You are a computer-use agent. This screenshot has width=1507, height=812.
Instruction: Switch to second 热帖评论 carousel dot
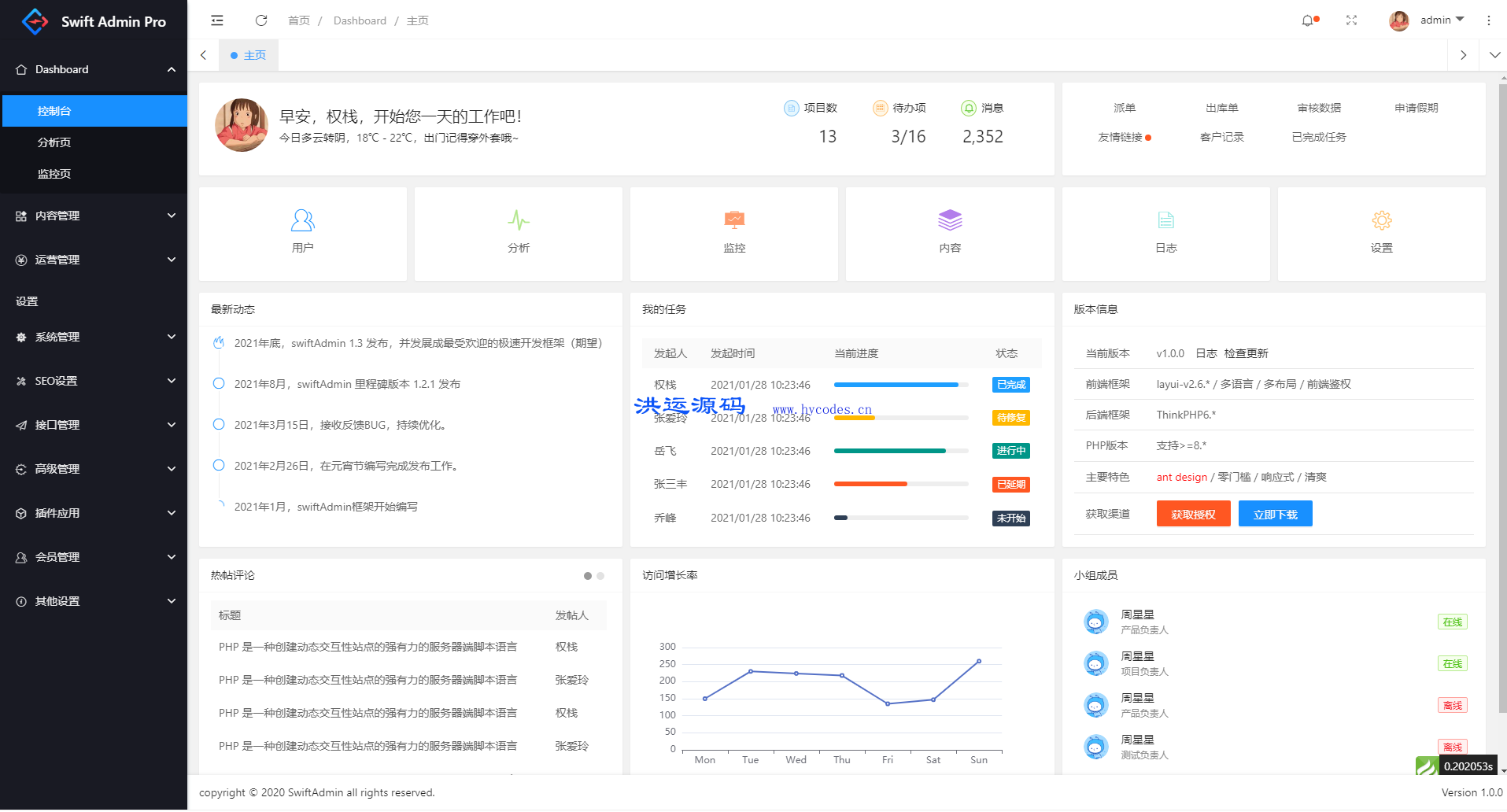pos(600,576)
